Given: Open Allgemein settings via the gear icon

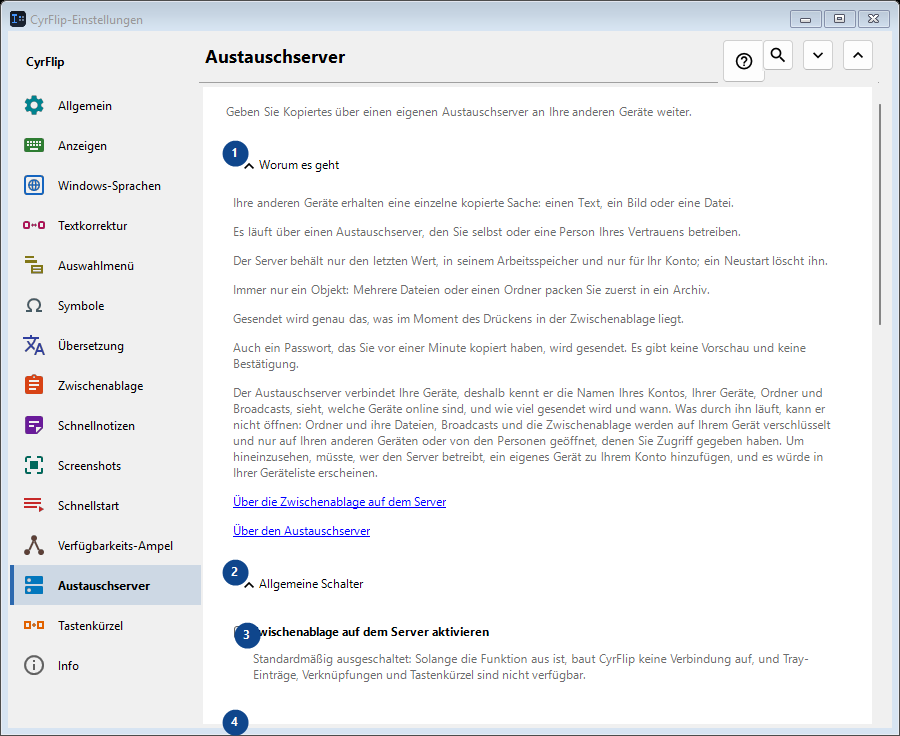Looking at the screenshot, I should click(x=34, y=106).
